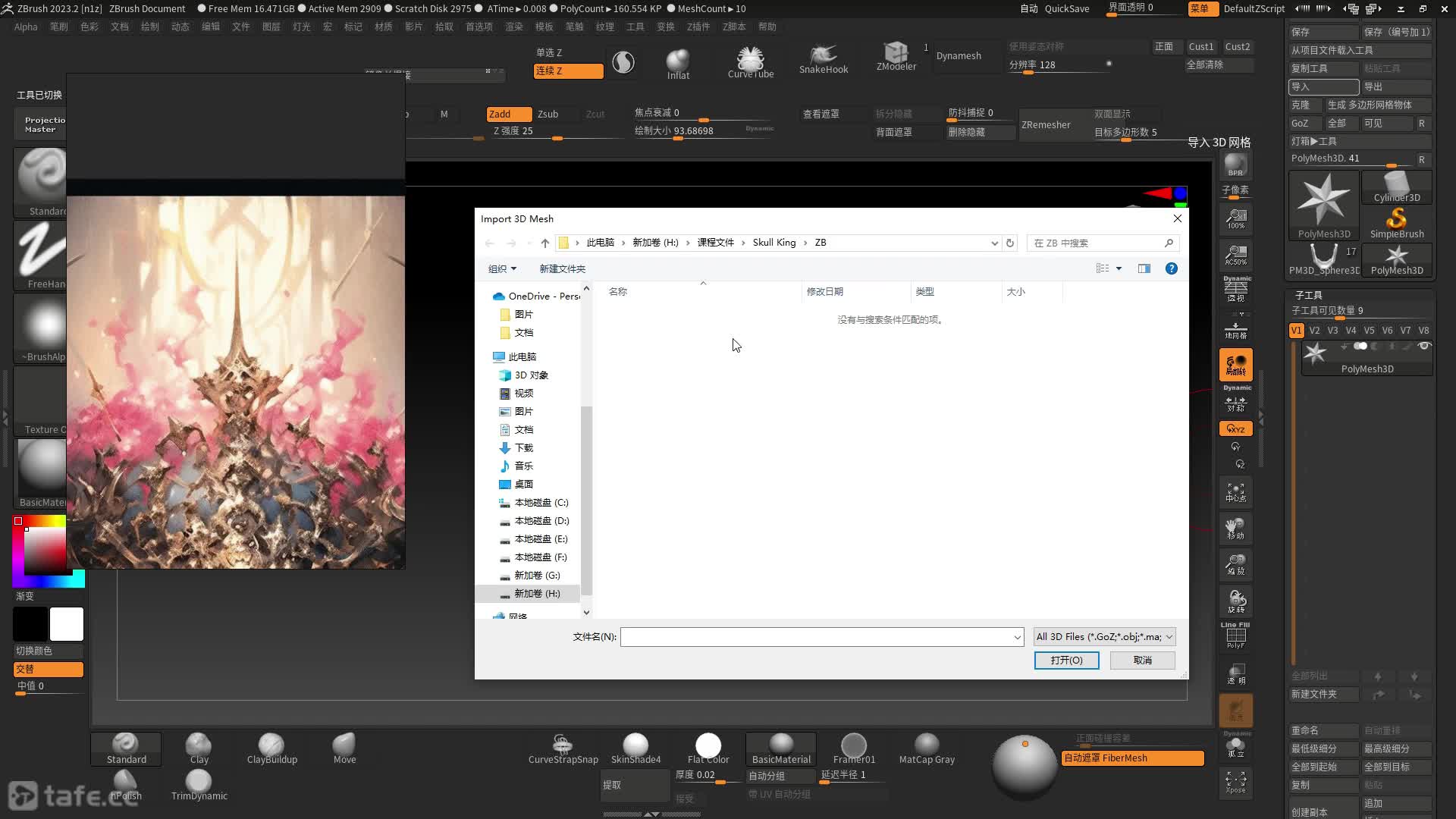Click the 打开(O) button
Viewport: 1456px width, 819px height.
tap(1066, 661)
